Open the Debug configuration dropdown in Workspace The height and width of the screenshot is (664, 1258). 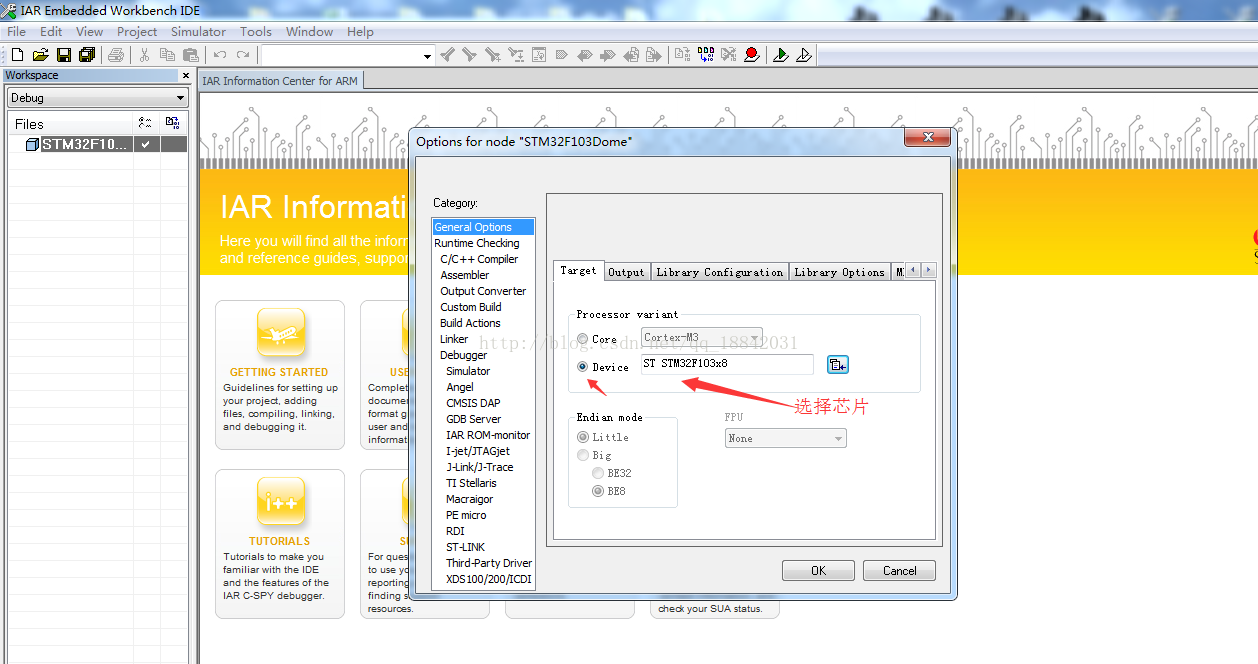pos(98,98)
